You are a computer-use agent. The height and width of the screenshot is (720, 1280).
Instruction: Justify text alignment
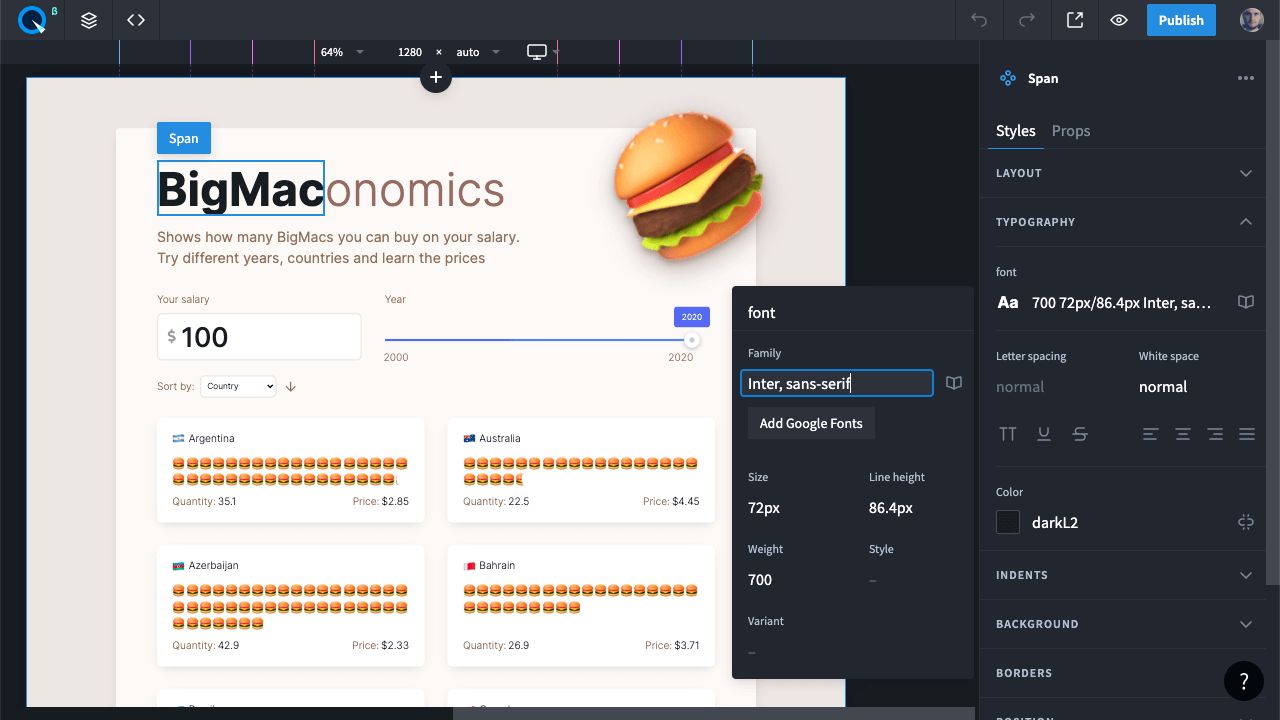pyautogui.click(x=1247, y=434)
